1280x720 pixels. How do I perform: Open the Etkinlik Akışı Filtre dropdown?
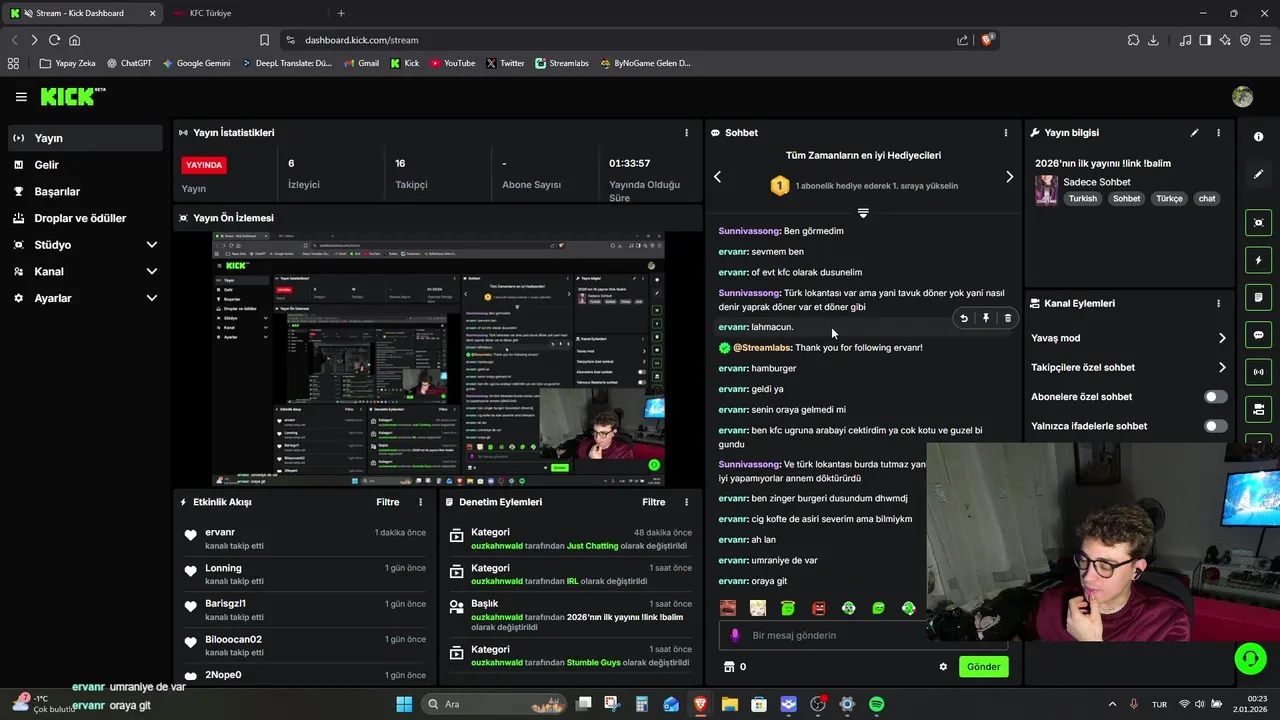click(x=387, y=502)
